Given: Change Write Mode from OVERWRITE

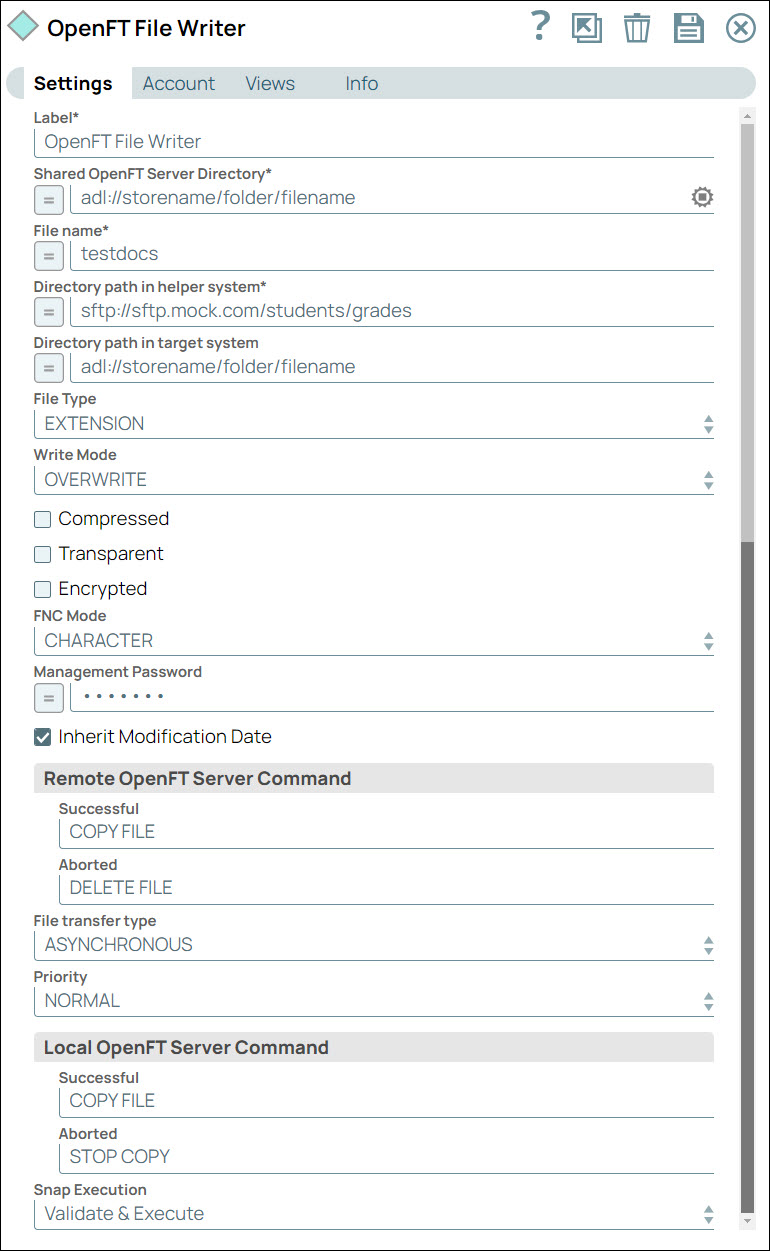Looking at the screenshot, I should [708, 479].
